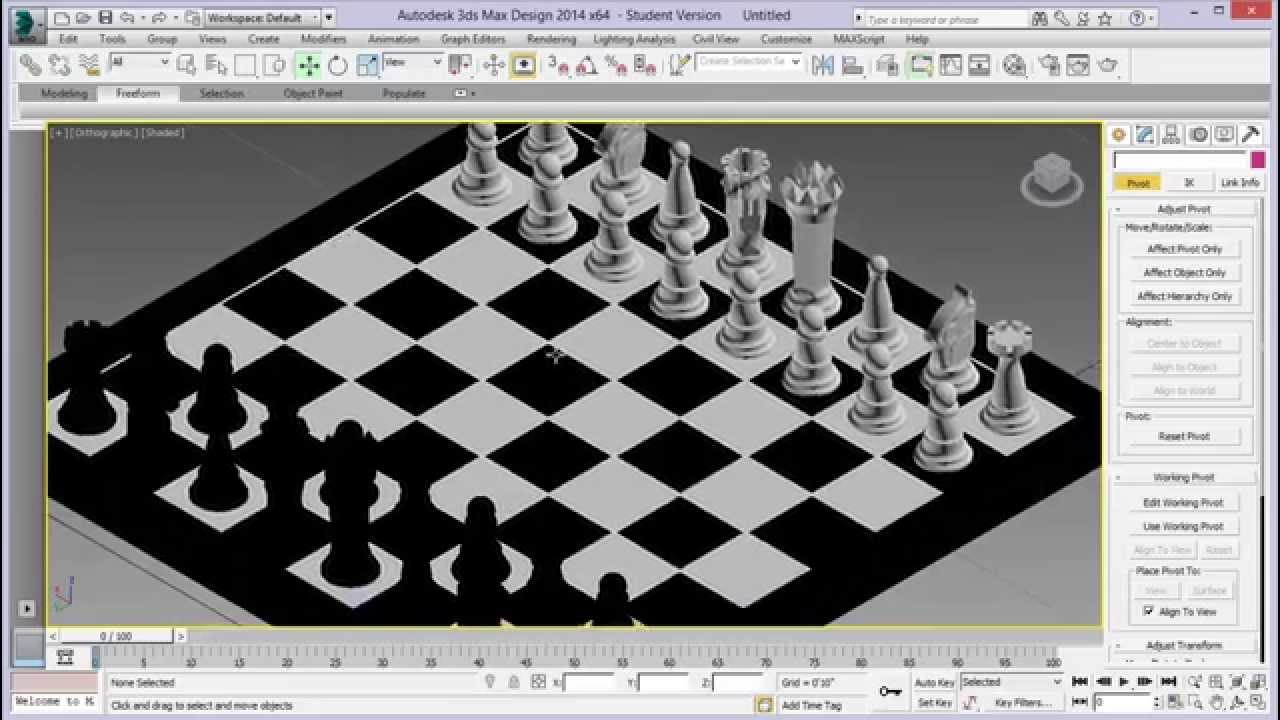Click the Undo arrow icon
Viewport: 1280px width, 720px height.
[x=126, y=18]
